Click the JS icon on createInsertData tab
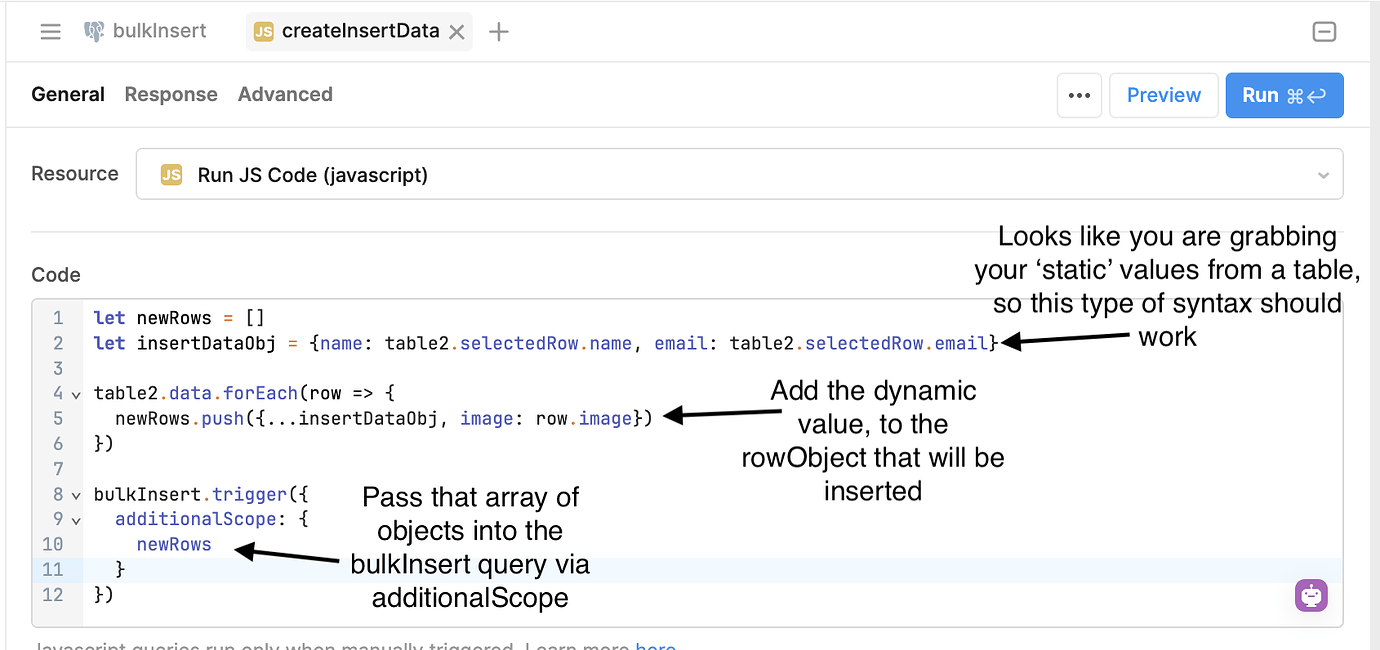Viewport: 1380px width, 650px height. 264,32
